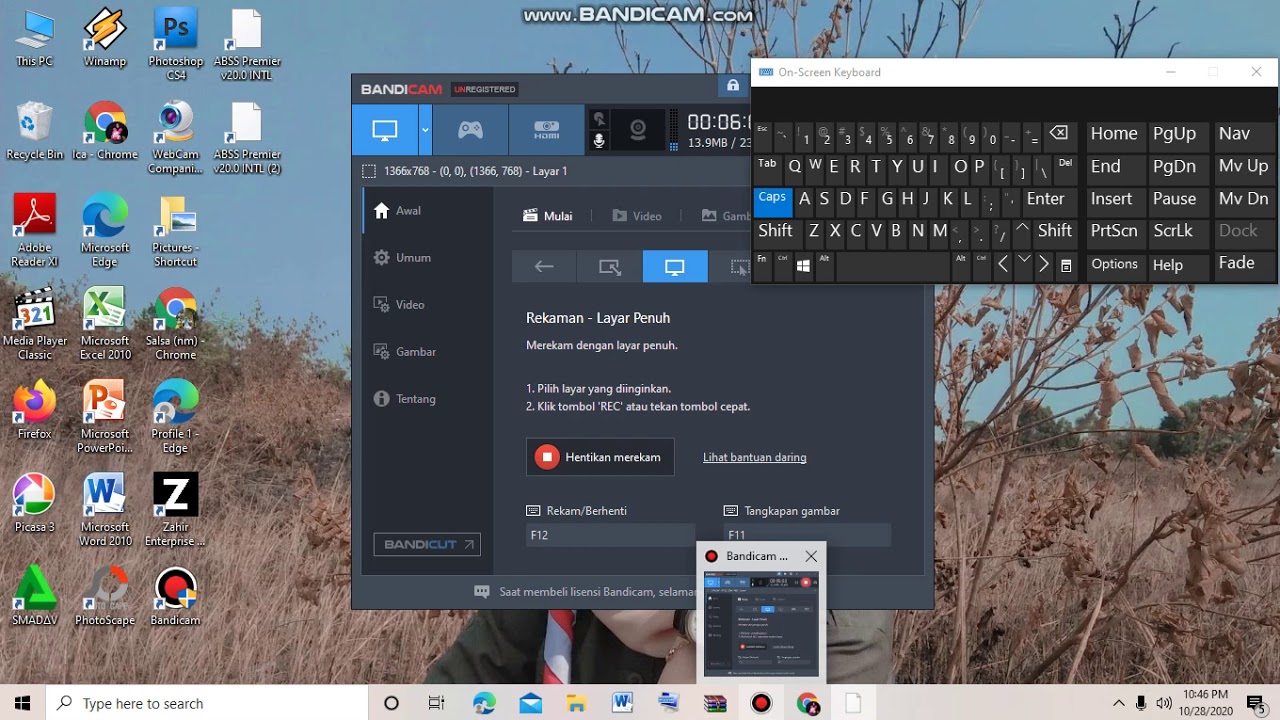Click the selection-area icon beside 1366x768 text
The image size is (1280, 720).
click(369, 171)
